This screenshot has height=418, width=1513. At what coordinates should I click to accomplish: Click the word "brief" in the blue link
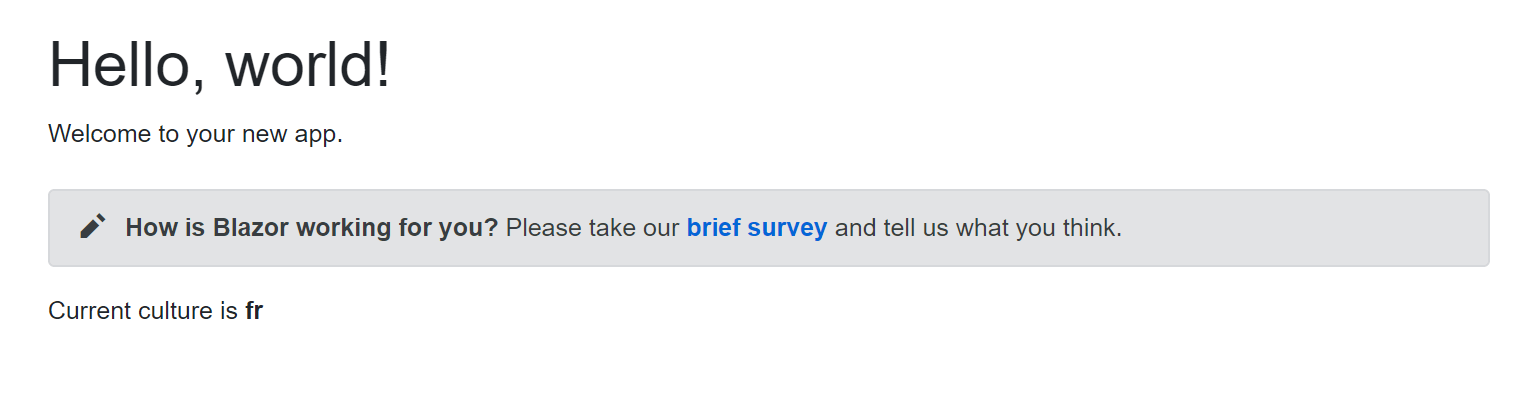click(712, 228)
